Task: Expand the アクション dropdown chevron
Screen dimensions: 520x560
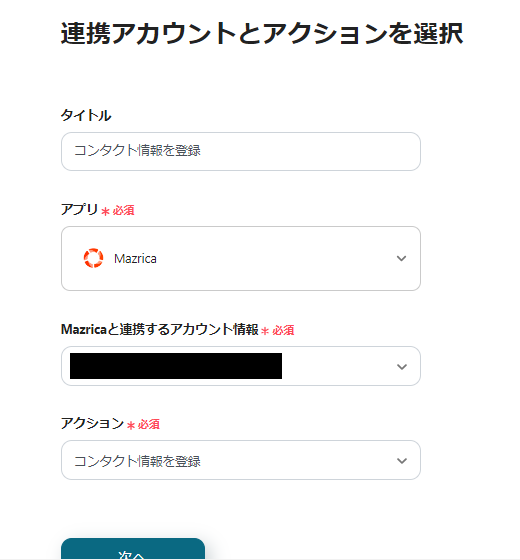Action: [401, 461]
